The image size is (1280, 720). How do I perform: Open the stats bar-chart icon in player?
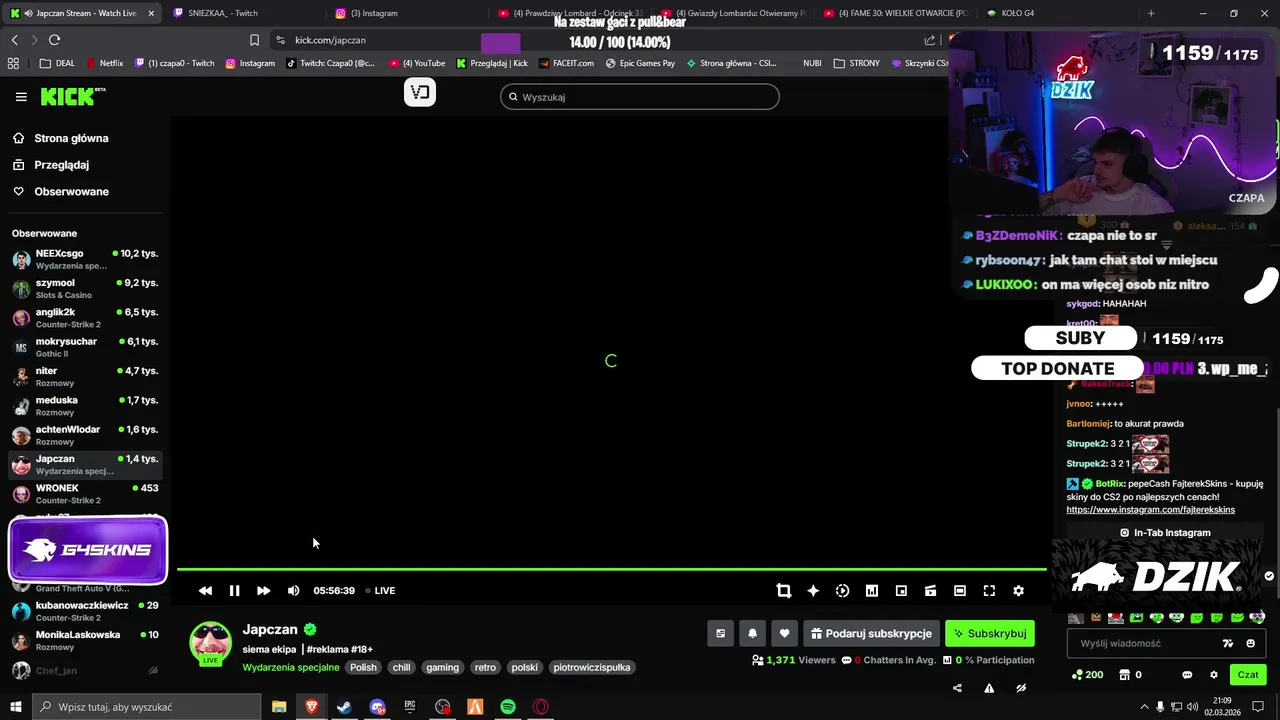pyautogui.click(x=872, y=591)
